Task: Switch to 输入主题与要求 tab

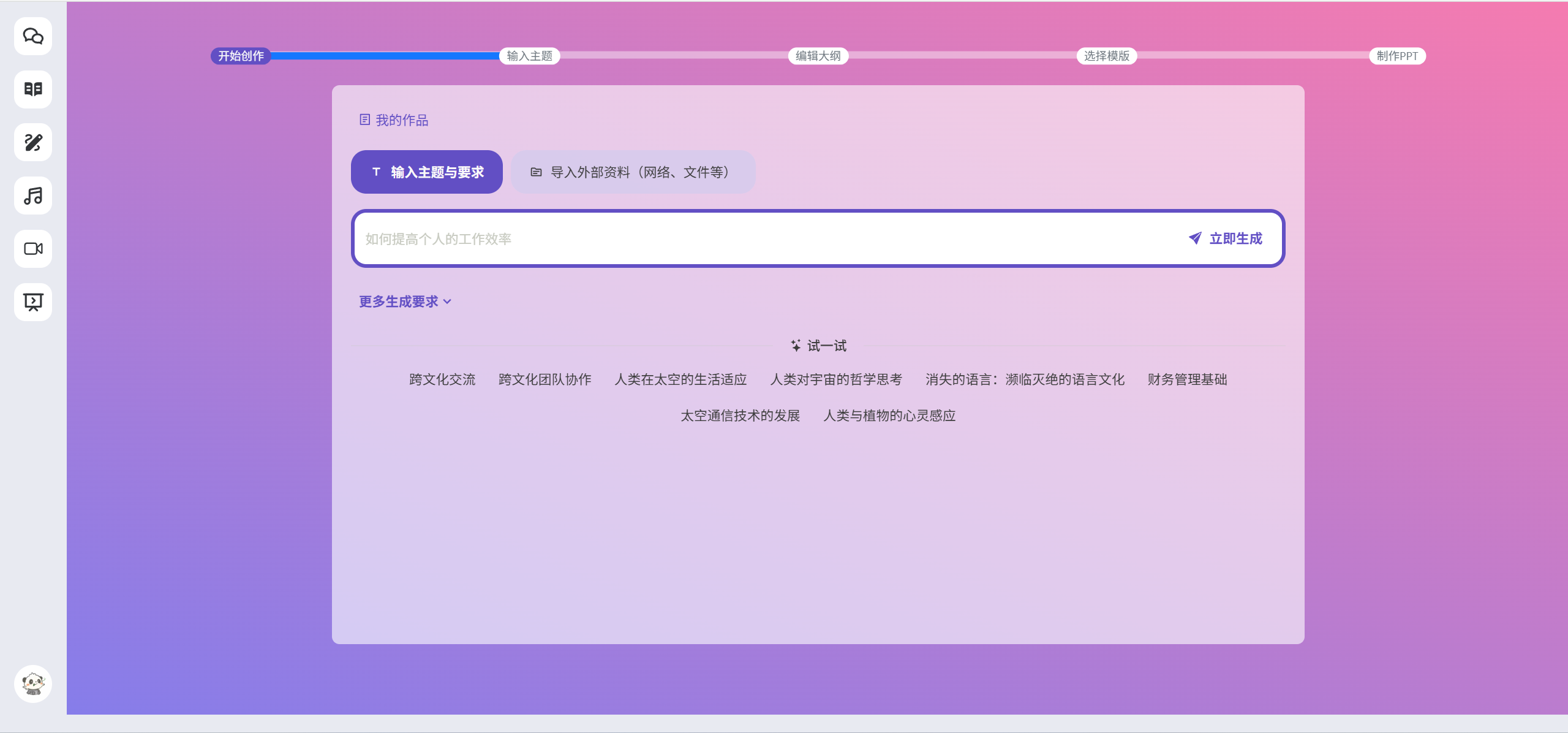Action: [427, 172]
